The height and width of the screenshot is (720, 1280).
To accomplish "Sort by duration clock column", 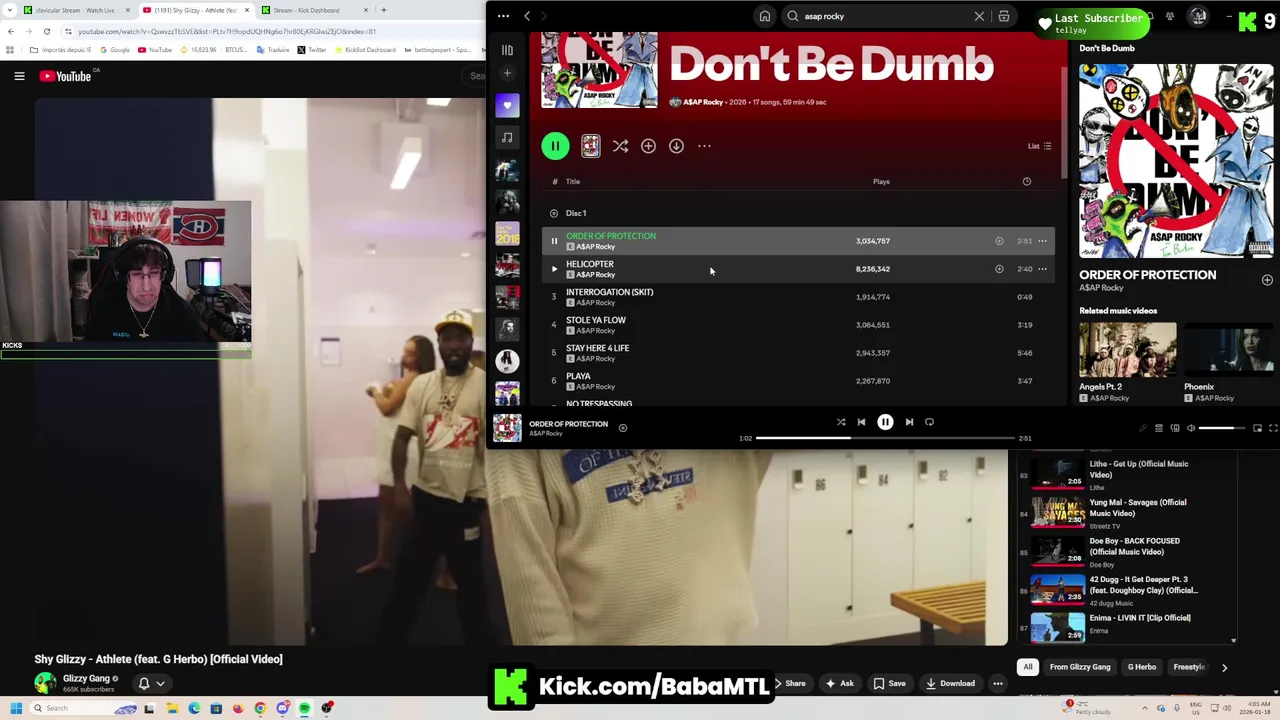I will point(1026,182).
